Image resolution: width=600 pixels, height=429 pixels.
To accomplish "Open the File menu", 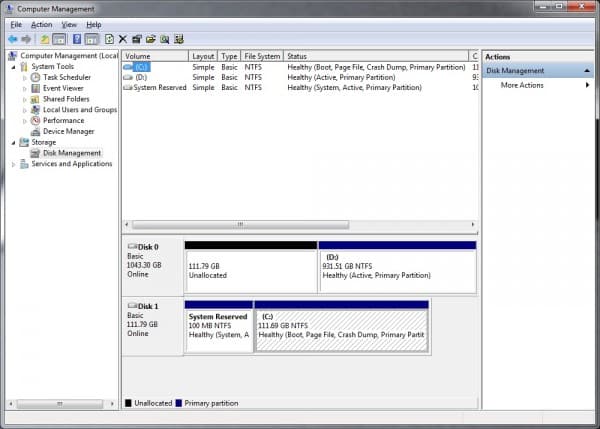I will coord(16,25).
